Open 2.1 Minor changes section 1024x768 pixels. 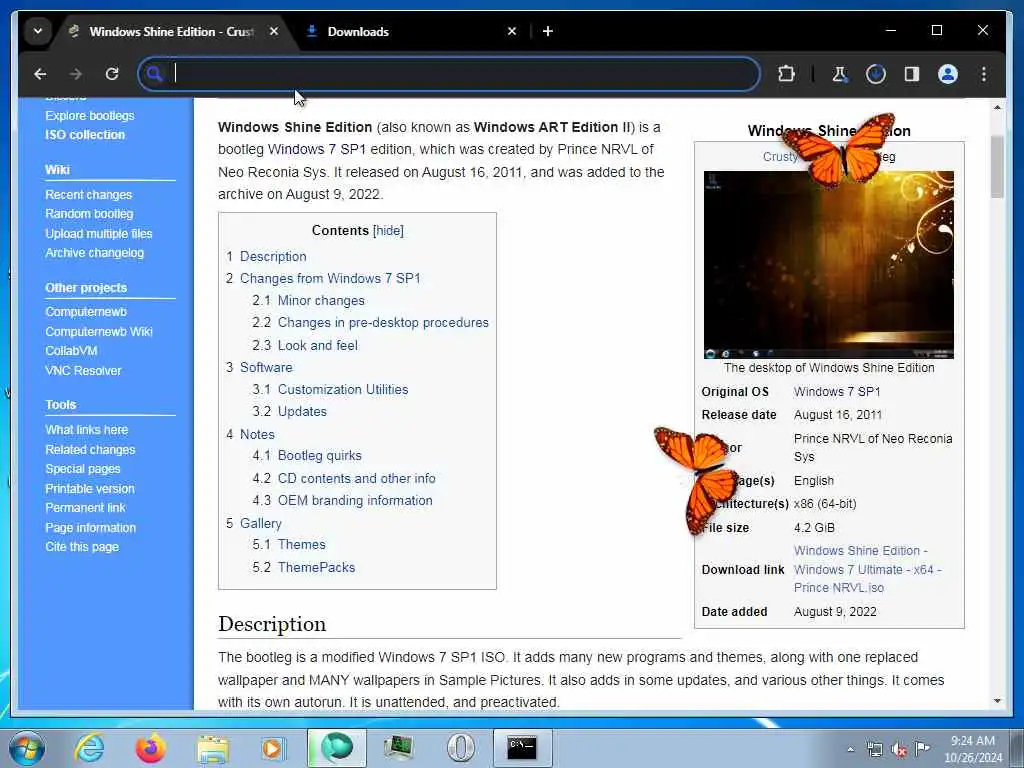click(x=321, y=300)
